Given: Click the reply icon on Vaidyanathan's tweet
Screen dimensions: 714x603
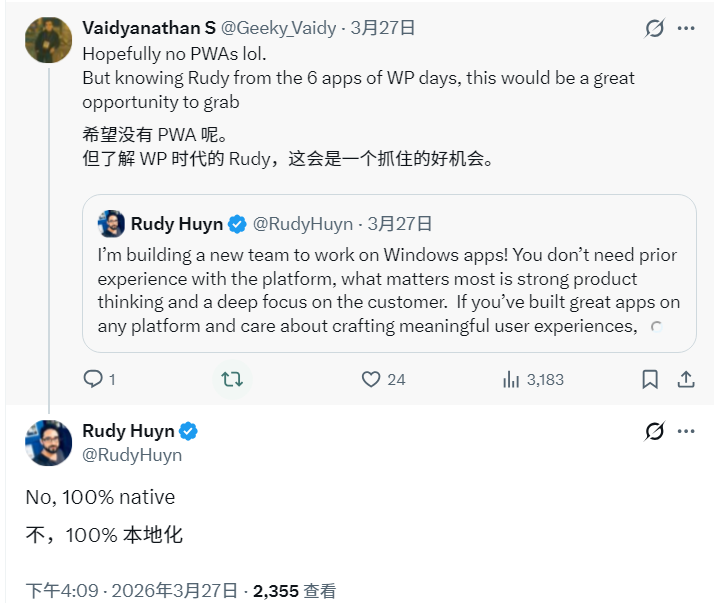Looking at the screenshot, I should (93, 379).
